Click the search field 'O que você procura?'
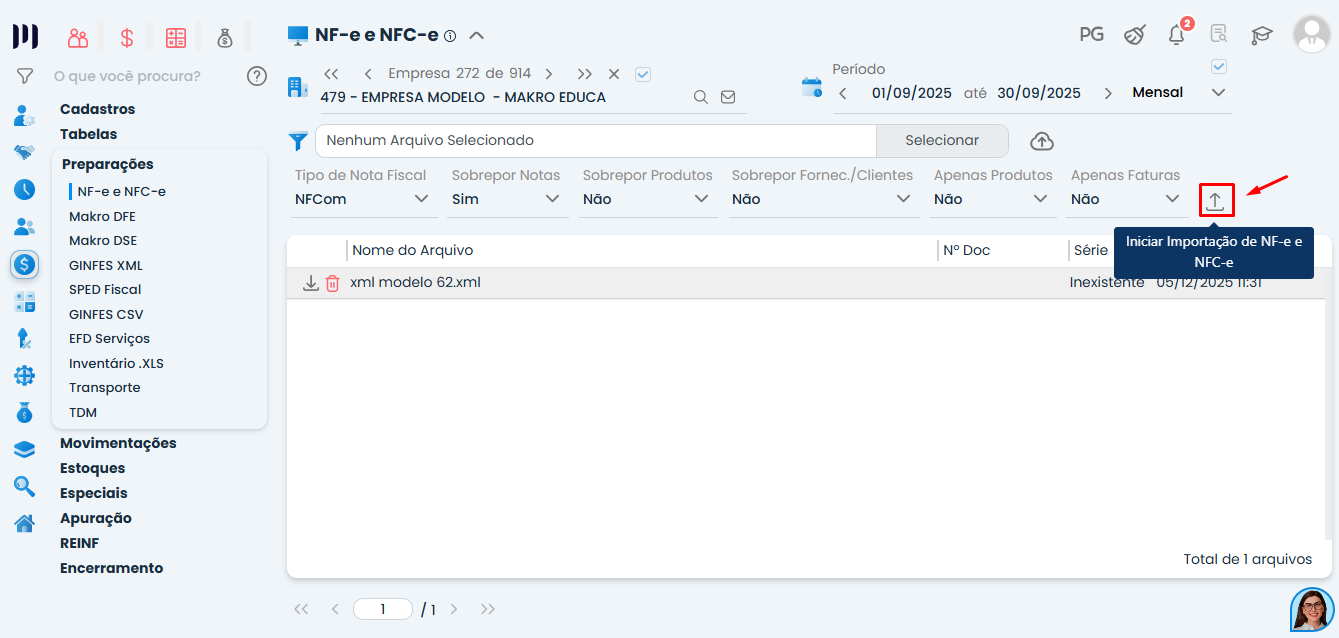Image resolution: width=1339 pixels, height=638 pixels. tap(127, 76)
